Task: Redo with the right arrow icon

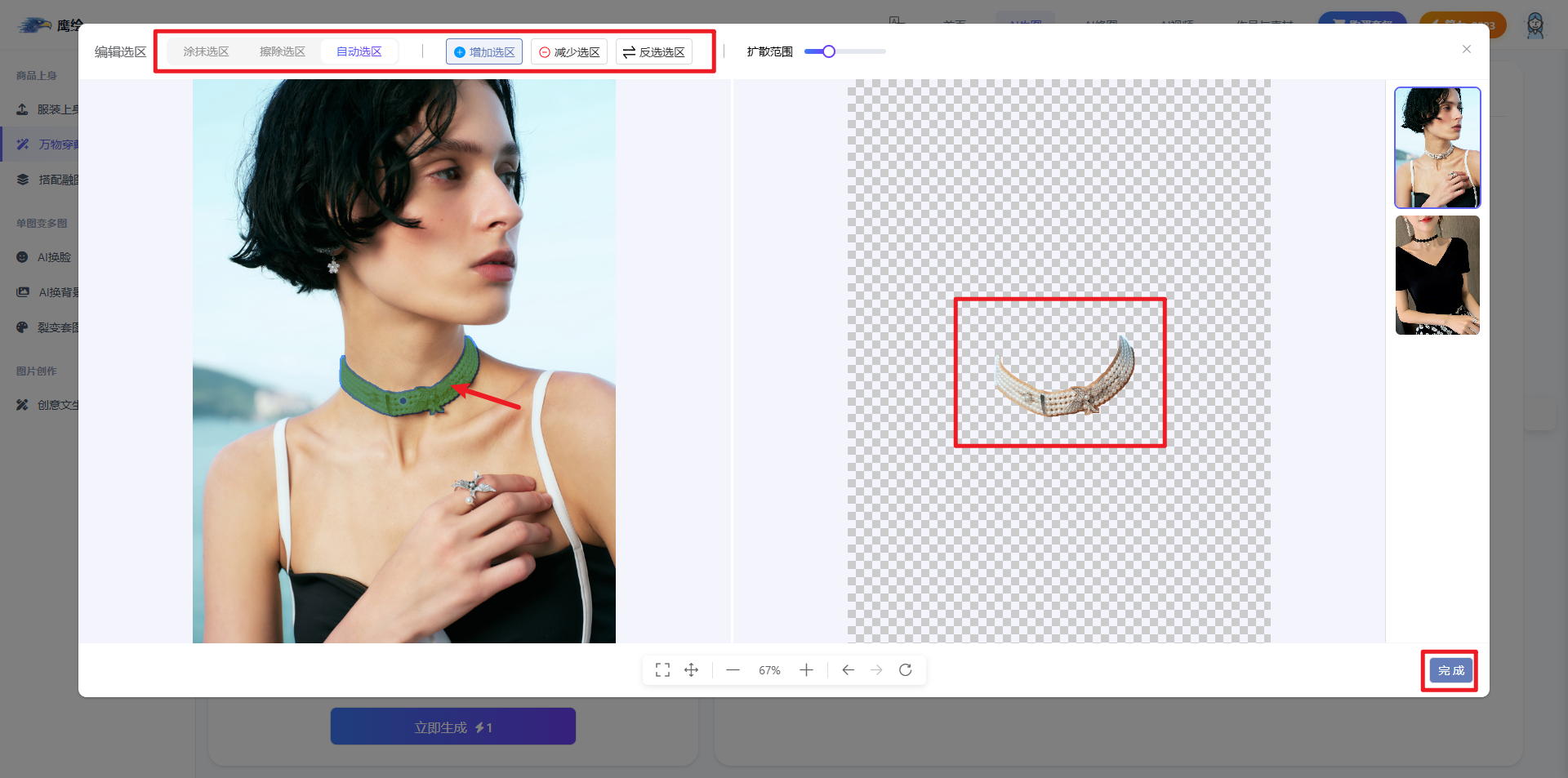Action: tap(876, 670)
